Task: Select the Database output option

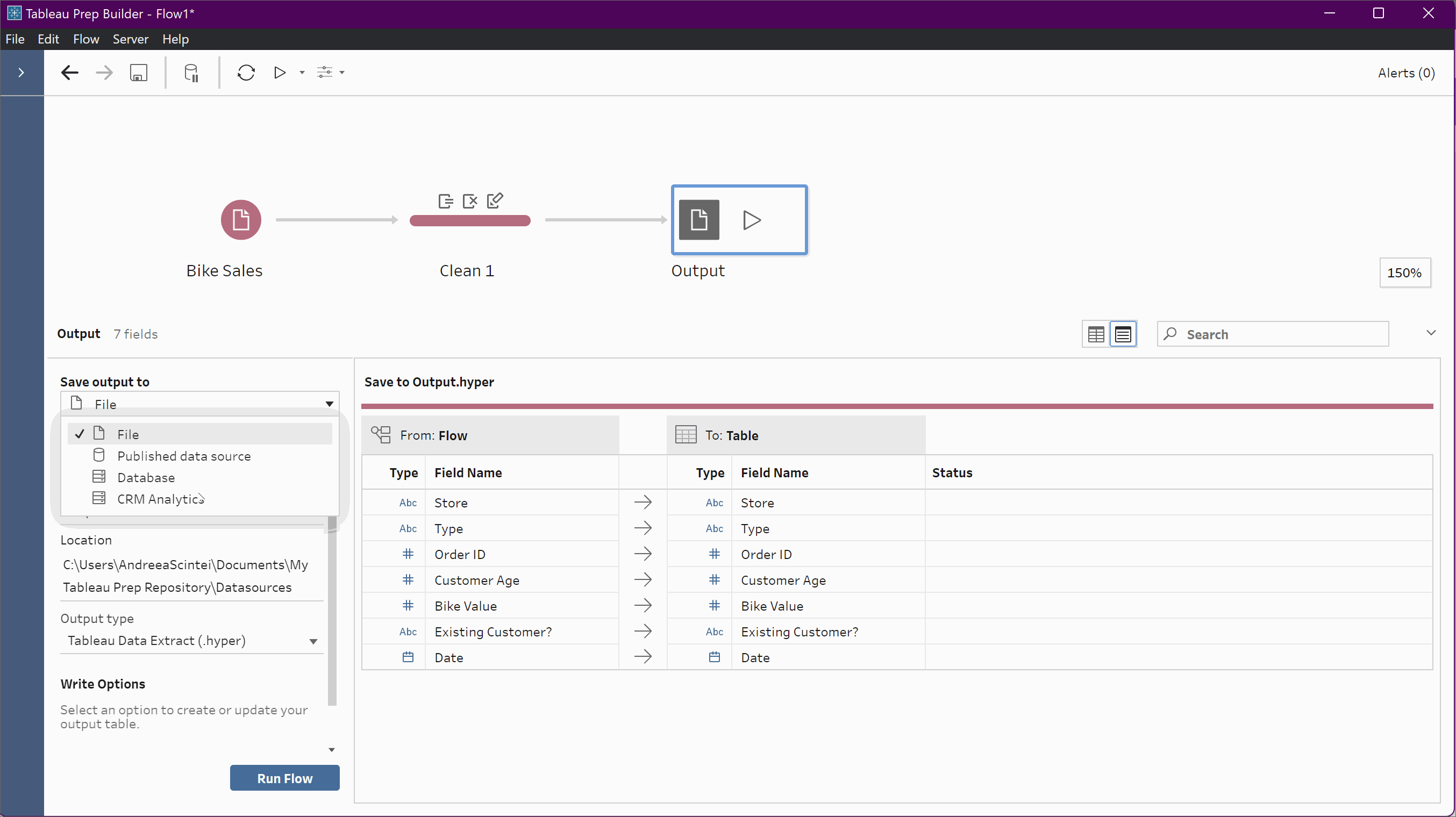Action: pyautogui.click(x=146, y=477)
